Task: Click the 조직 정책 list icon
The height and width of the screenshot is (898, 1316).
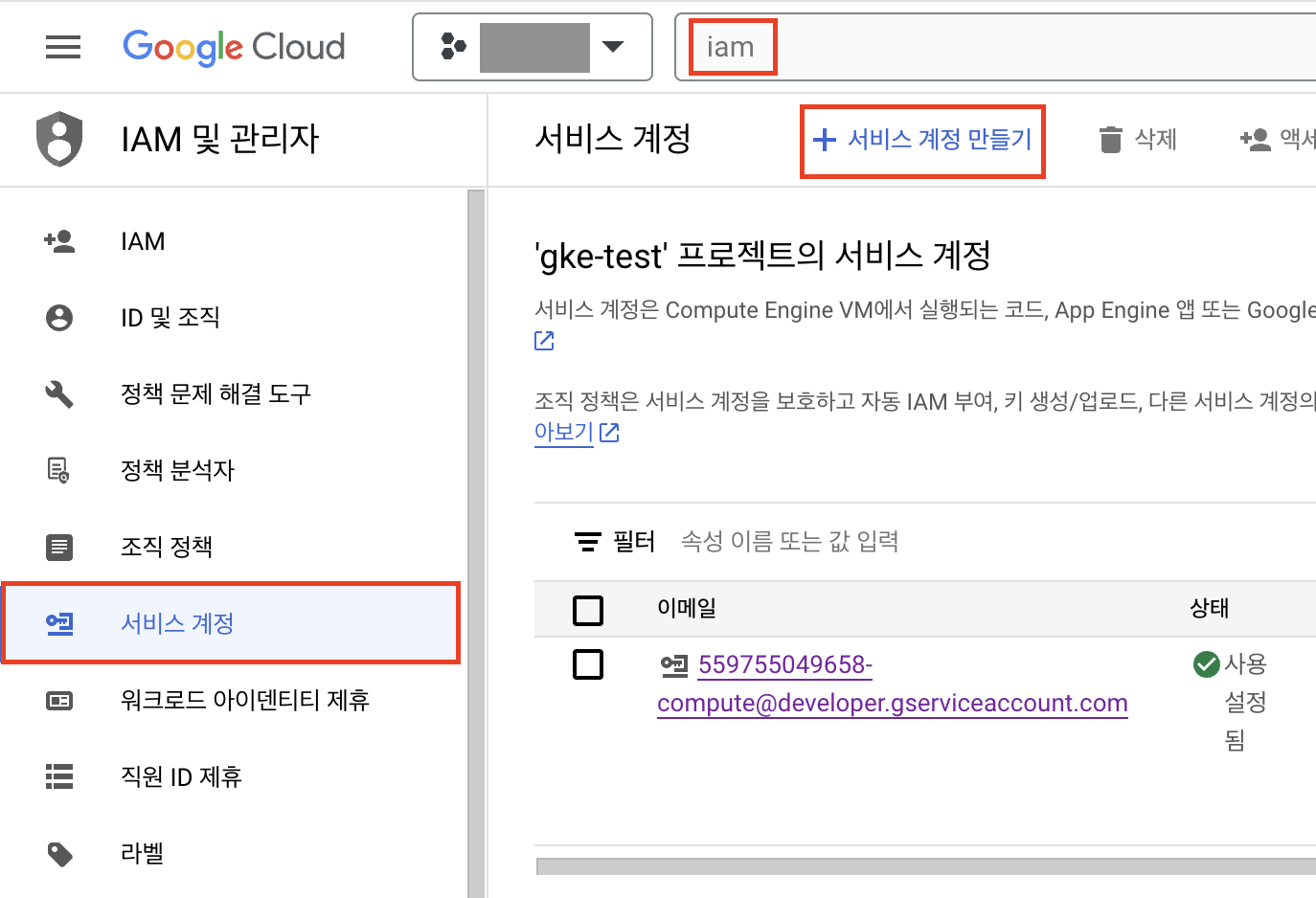Action: click(59, 547)
